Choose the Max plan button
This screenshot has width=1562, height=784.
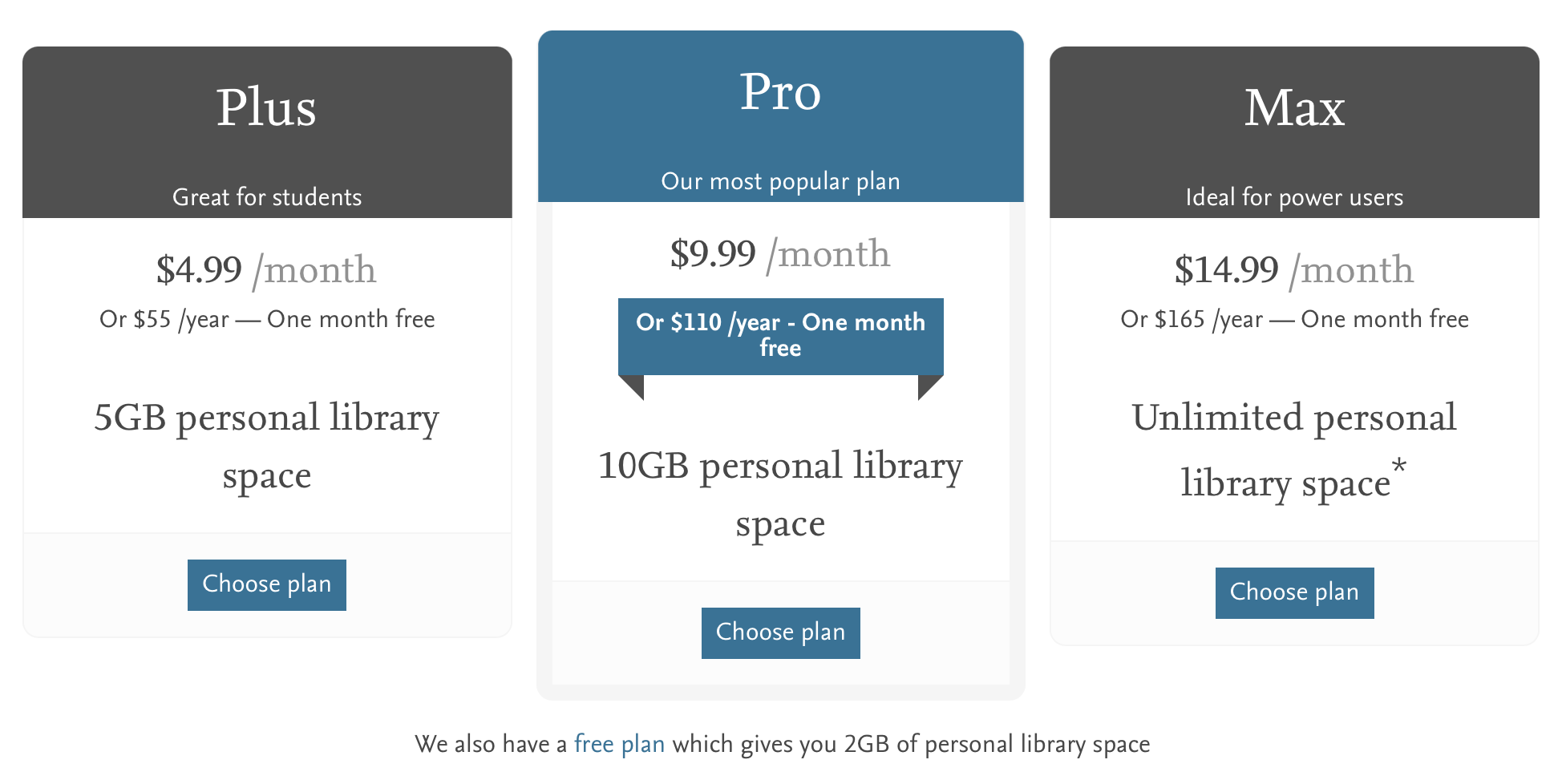tap(1294, 592)
